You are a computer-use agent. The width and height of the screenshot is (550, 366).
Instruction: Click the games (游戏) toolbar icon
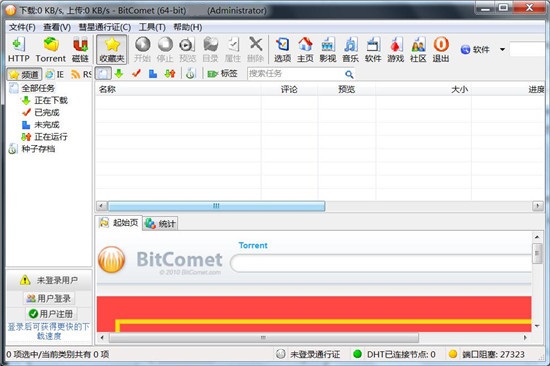click(396, 49)
